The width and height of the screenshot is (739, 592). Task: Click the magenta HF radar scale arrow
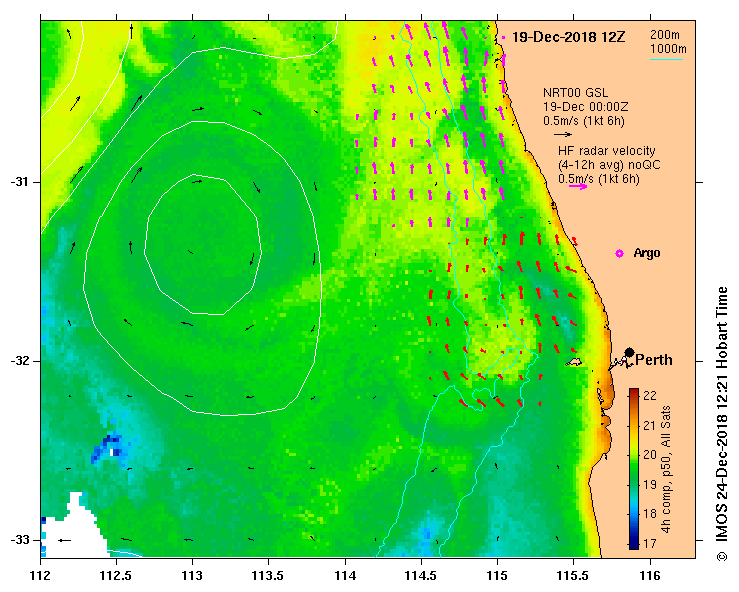(578, 186)
